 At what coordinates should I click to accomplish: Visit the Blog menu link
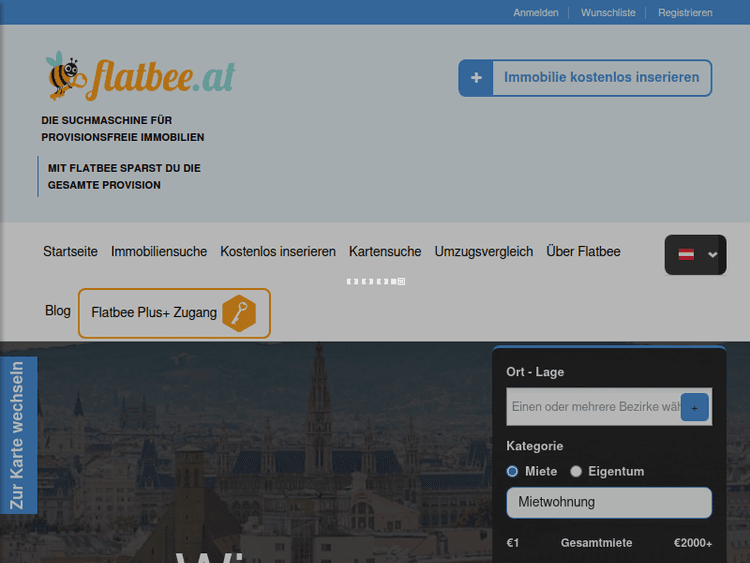coord(58,311)
